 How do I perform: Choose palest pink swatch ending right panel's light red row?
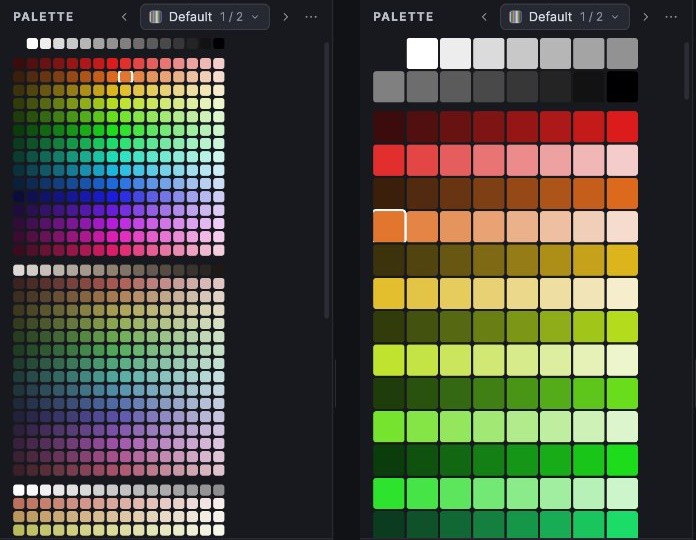(622, 160)
